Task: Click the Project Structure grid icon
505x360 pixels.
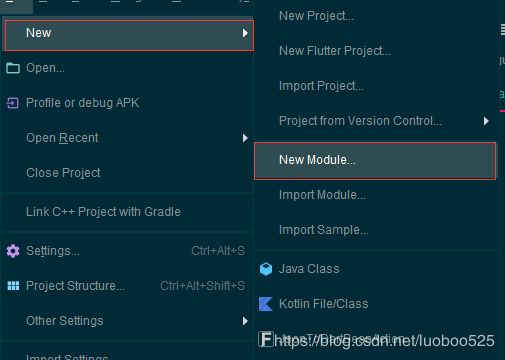Action: click(13, 286)
